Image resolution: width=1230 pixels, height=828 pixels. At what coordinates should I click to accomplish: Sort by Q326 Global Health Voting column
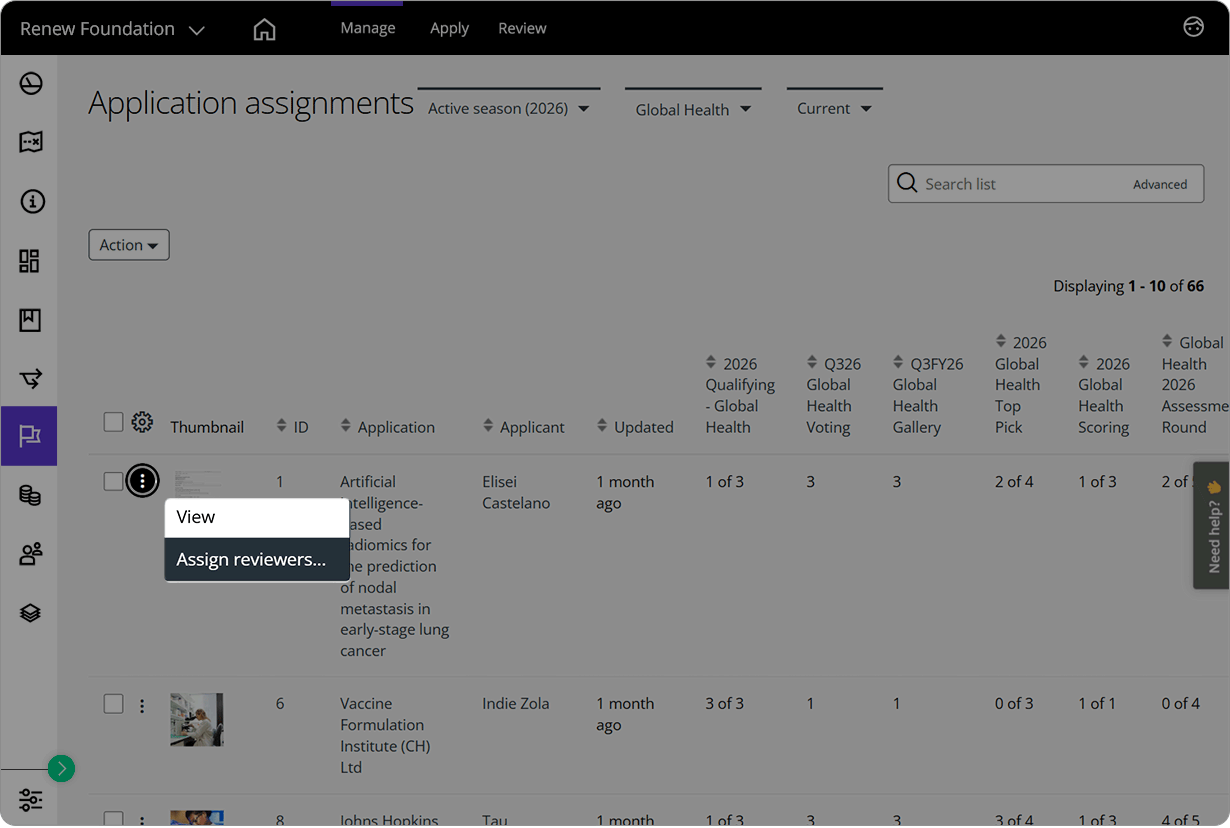tap(812, 362)
